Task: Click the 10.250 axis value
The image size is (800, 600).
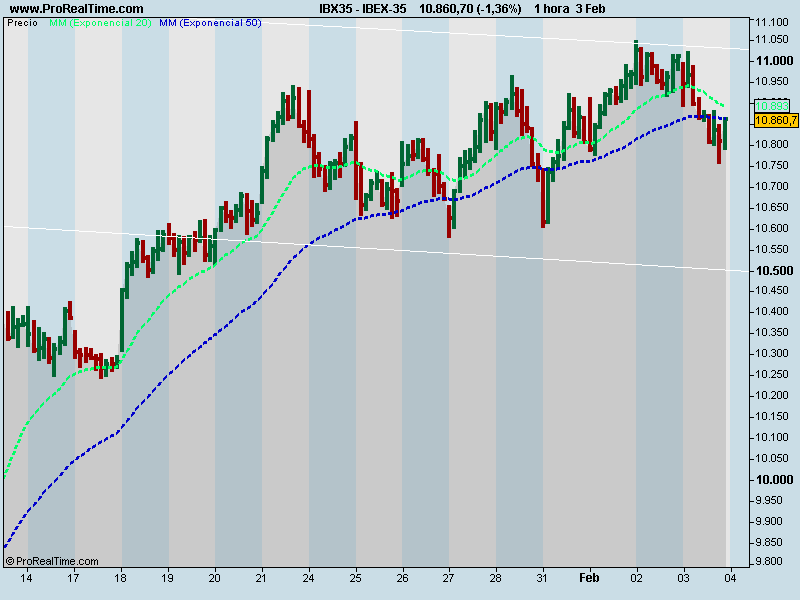Action: click(772, 375)
